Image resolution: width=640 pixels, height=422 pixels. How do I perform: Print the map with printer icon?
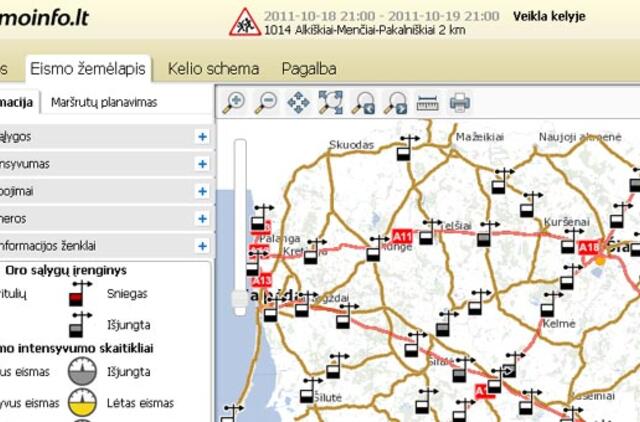click(x=460, y=102)
